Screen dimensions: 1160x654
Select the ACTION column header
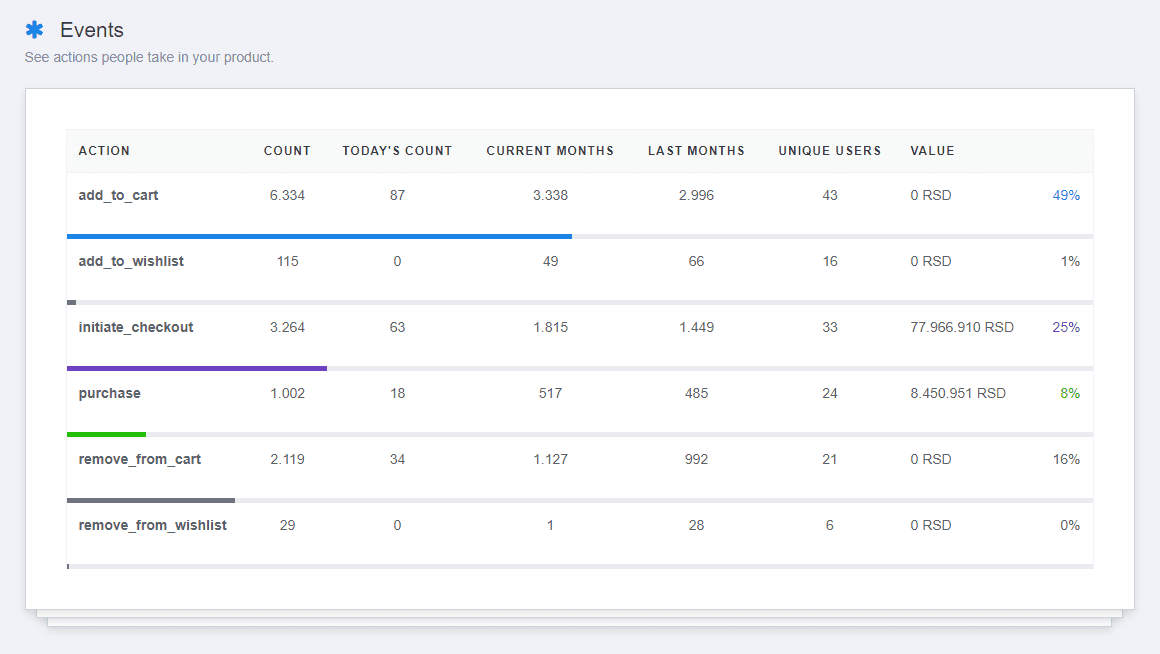pos(104,151)
